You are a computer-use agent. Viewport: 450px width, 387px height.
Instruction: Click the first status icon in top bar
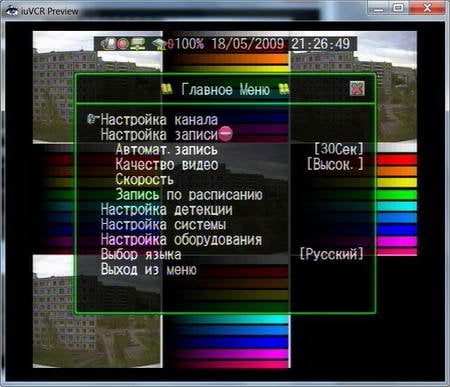108,44
